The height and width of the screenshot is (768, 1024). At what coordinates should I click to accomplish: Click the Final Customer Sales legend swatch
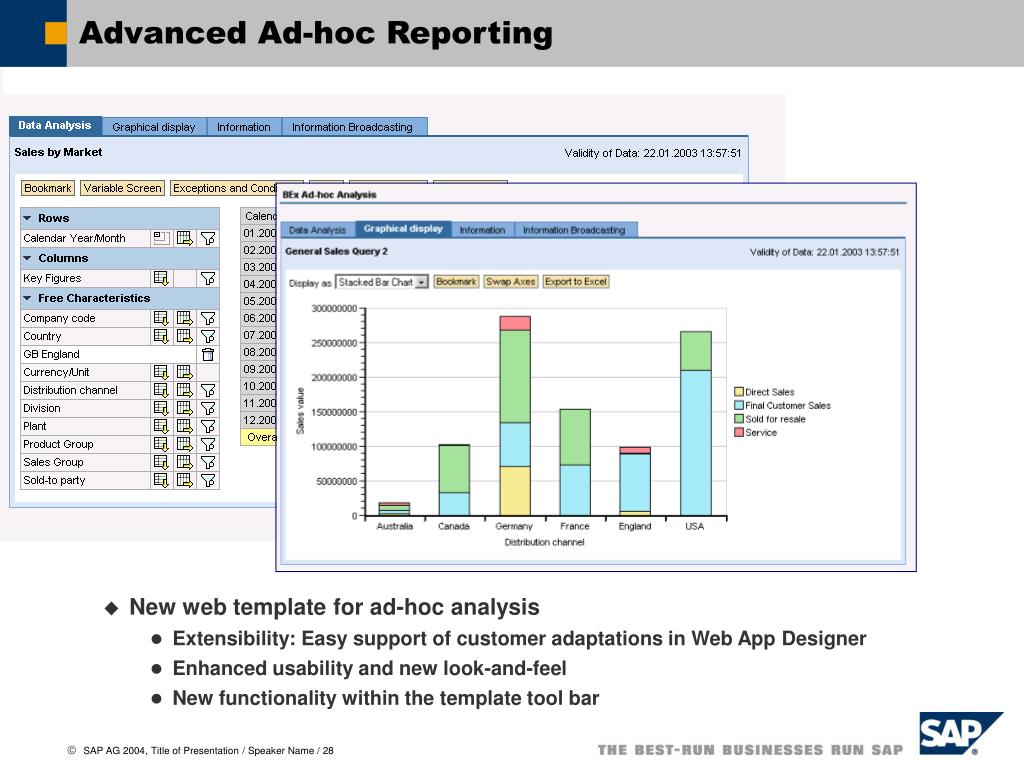739,405
